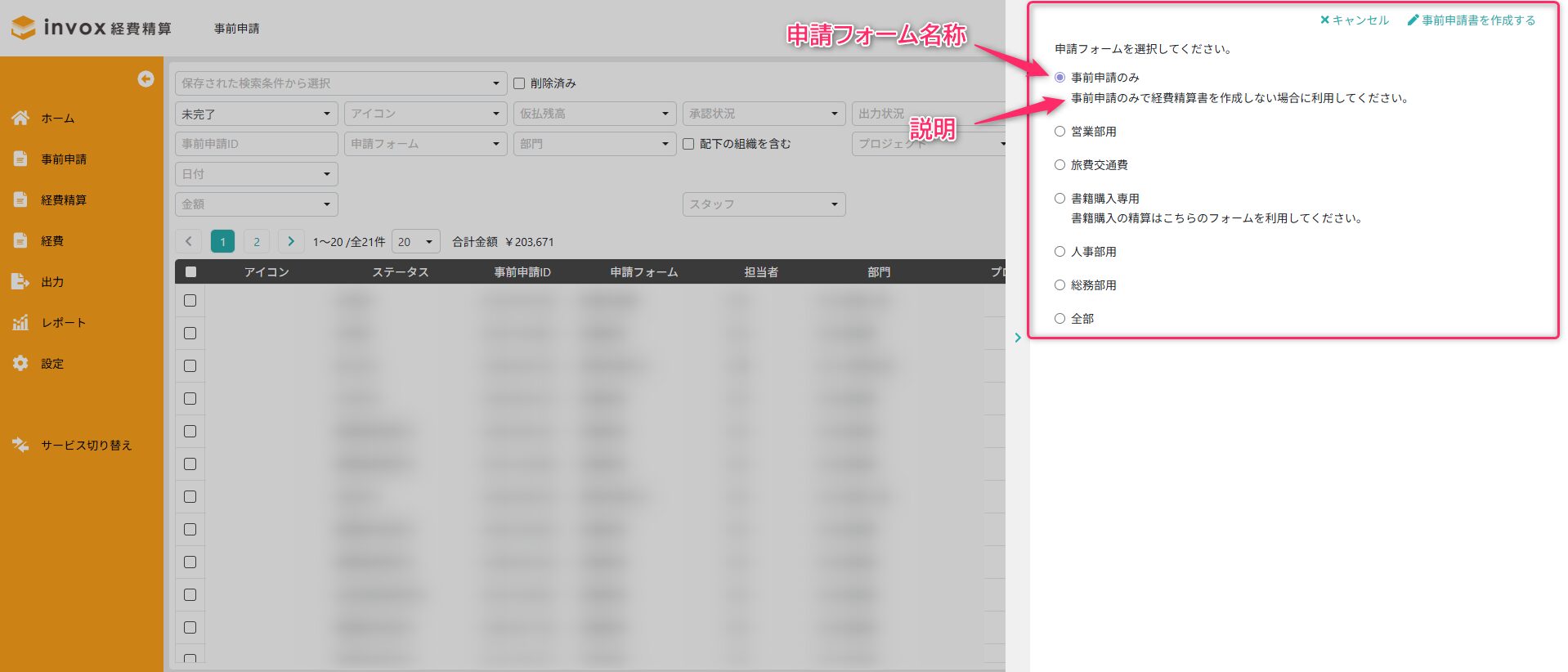The width and height of the screenshot is (1568, 672).
Task: Click the サービス切り替え switch icon
Action: 20,445
